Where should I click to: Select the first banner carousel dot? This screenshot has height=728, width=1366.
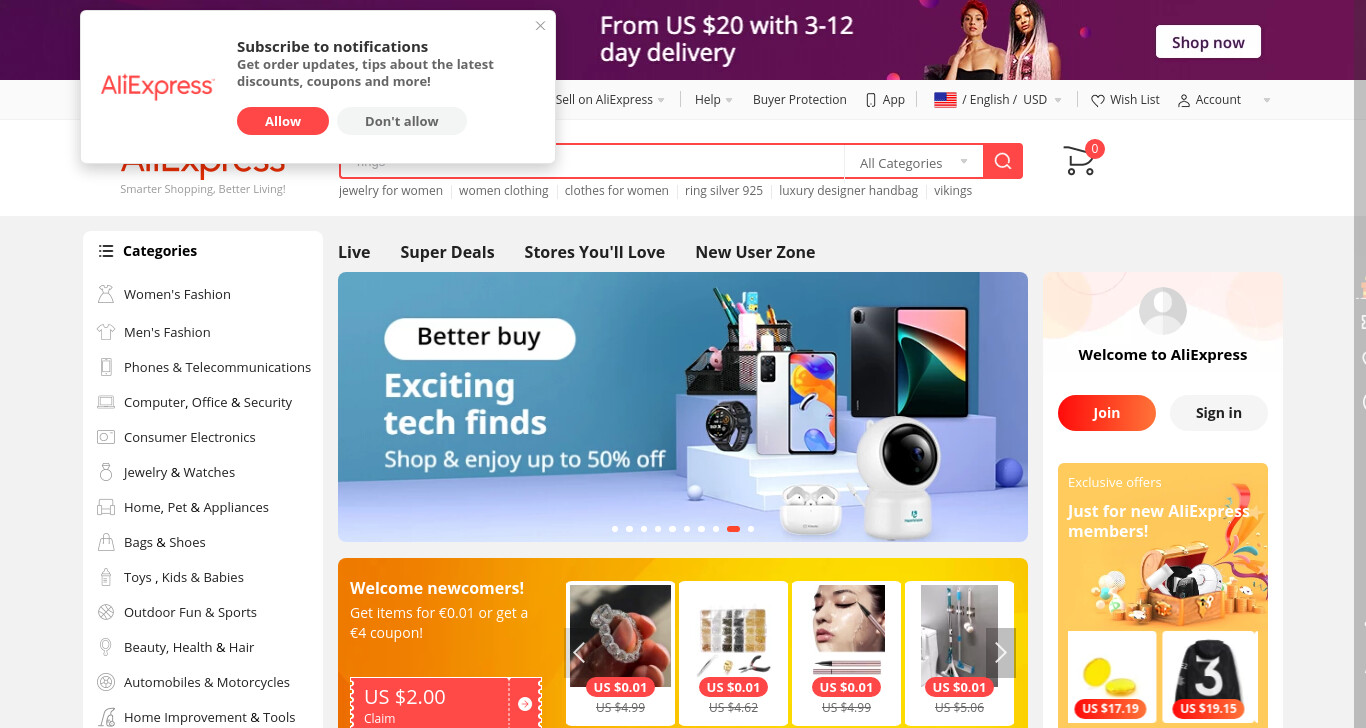point(615,528)
